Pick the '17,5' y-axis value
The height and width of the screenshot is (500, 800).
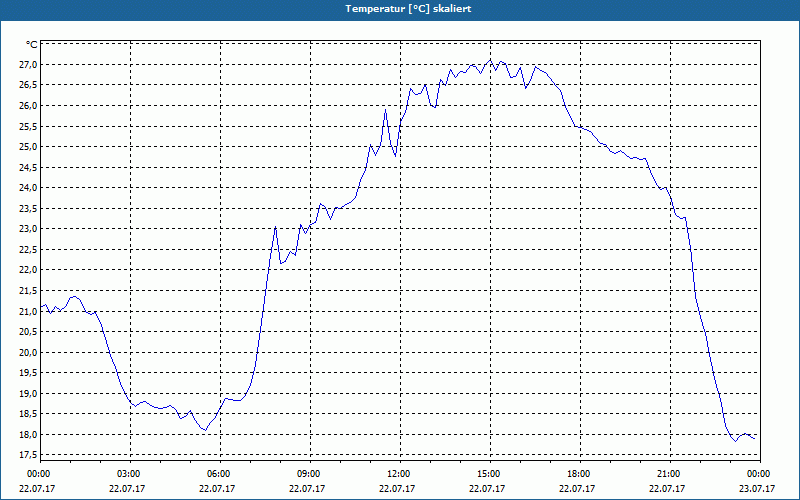[28, 455]
